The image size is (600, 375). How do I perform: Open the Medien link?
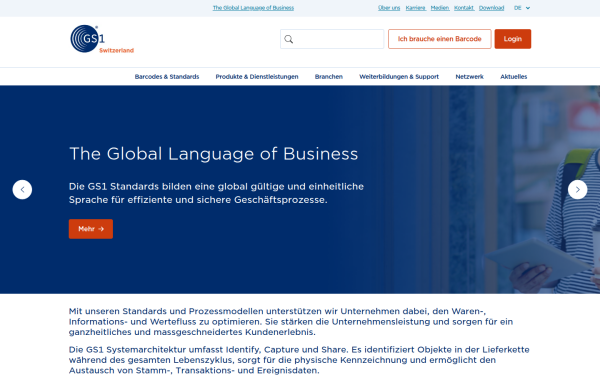(440, 8)
